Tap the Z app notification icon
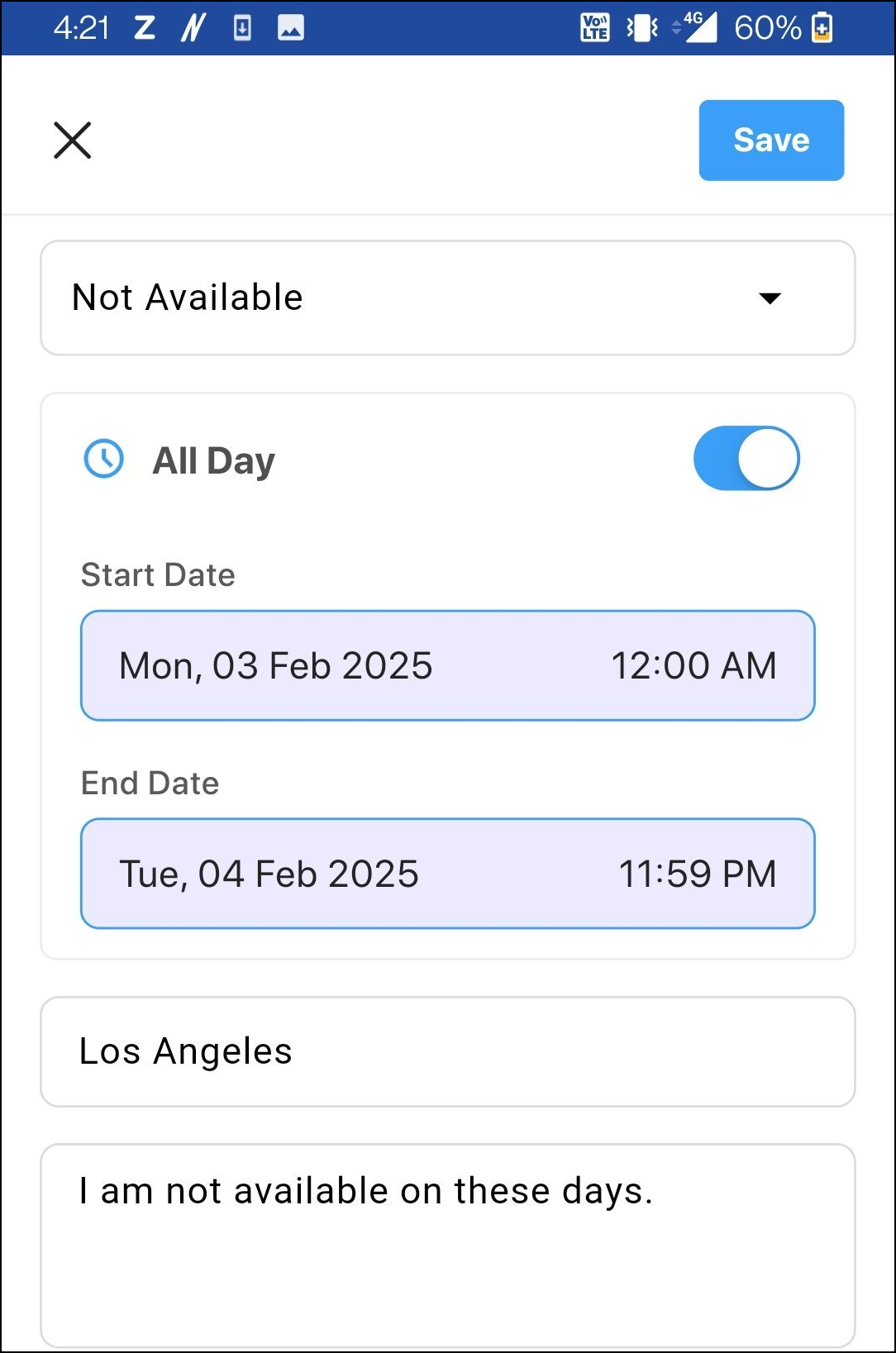Viewport: 896px width, 1353px height. click(x=145, y=28)
